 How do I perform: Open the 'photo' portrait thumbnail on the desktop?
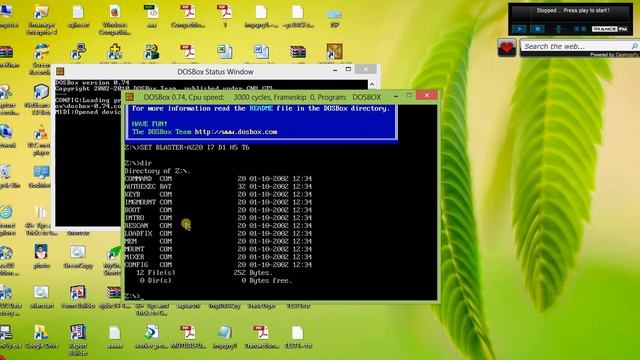click(x=41, y=256)
